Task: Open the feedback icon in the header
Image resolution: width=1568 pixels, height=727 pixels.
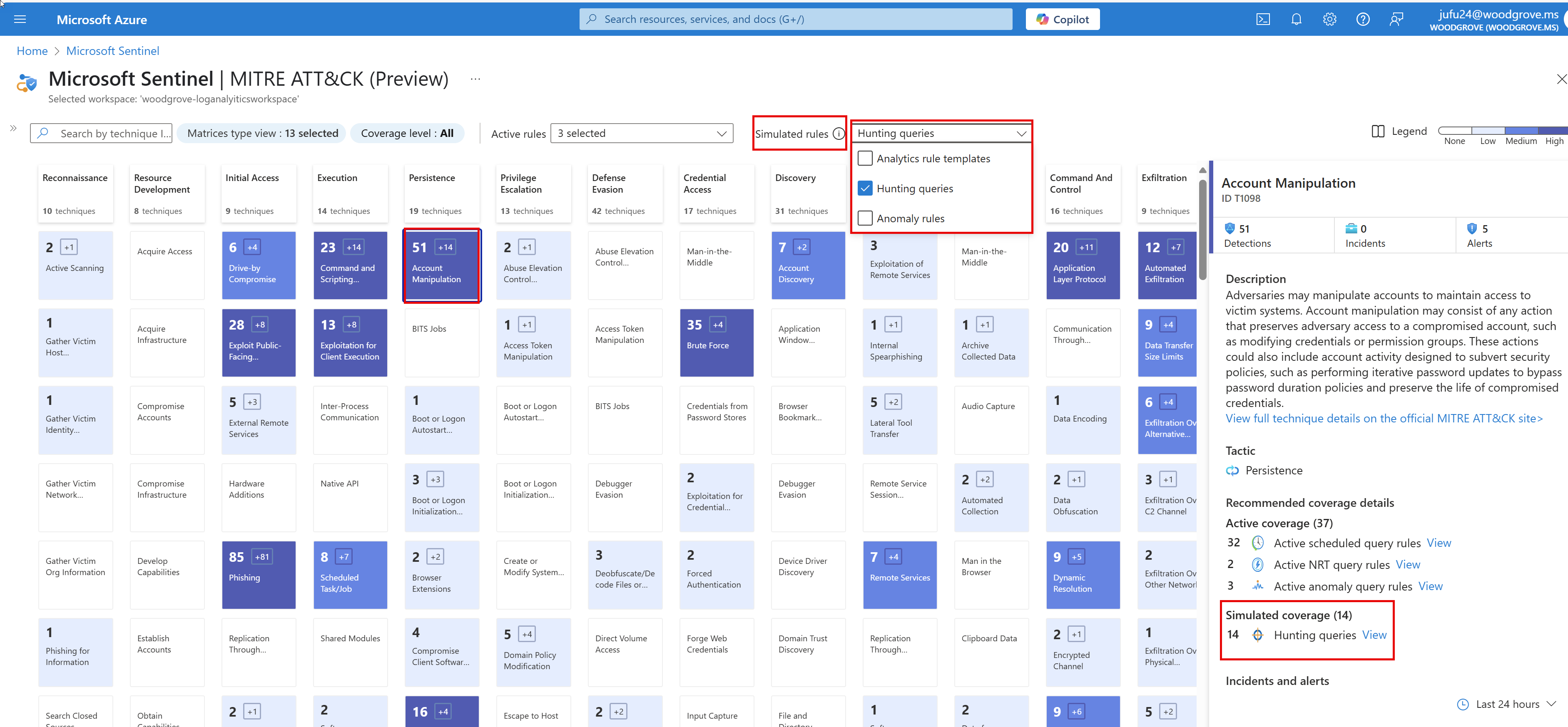Action: click(x=1396, y=20)
